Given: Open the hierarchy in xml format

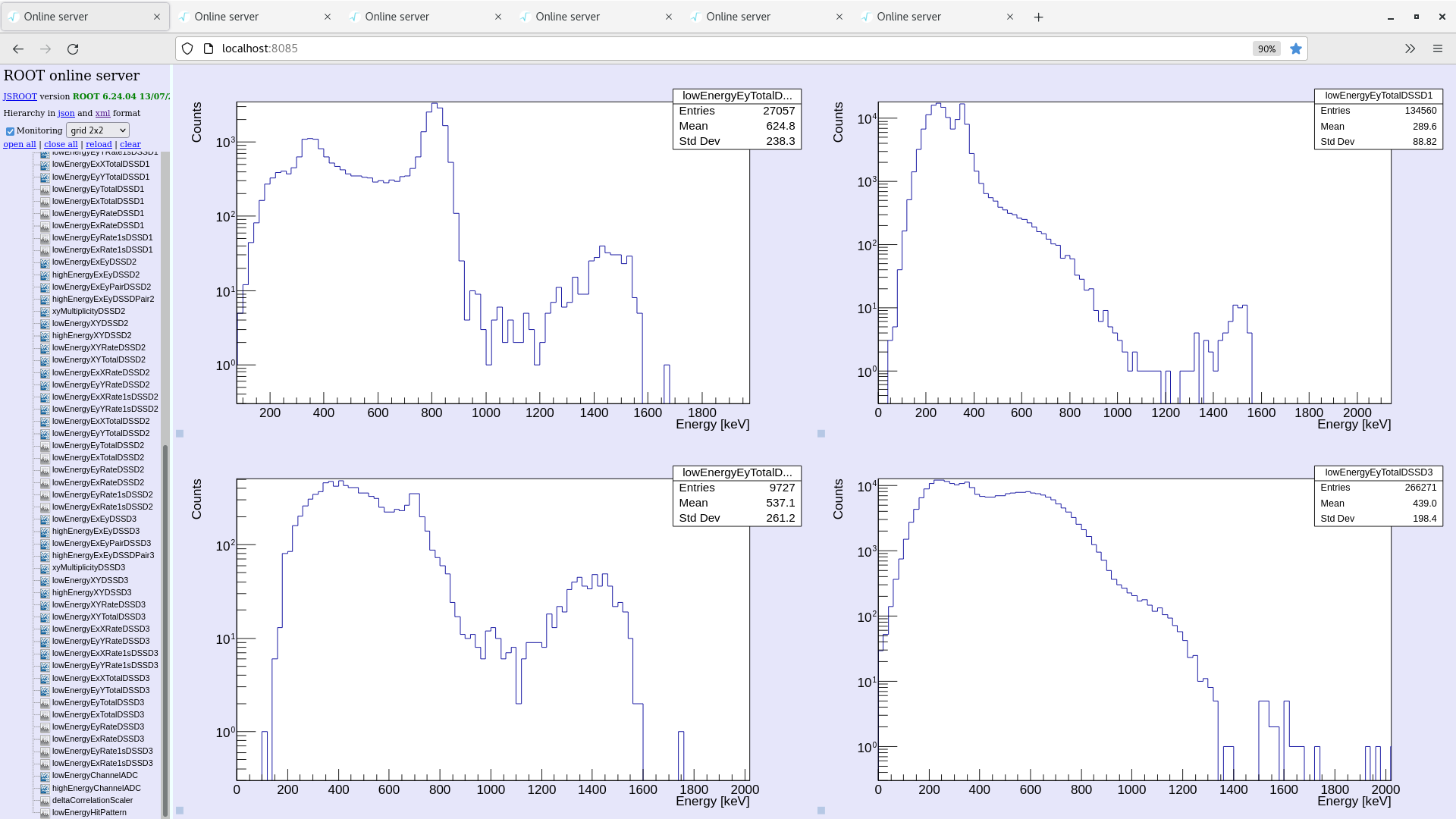Looking at the screenshot, I should coord(102,113).
